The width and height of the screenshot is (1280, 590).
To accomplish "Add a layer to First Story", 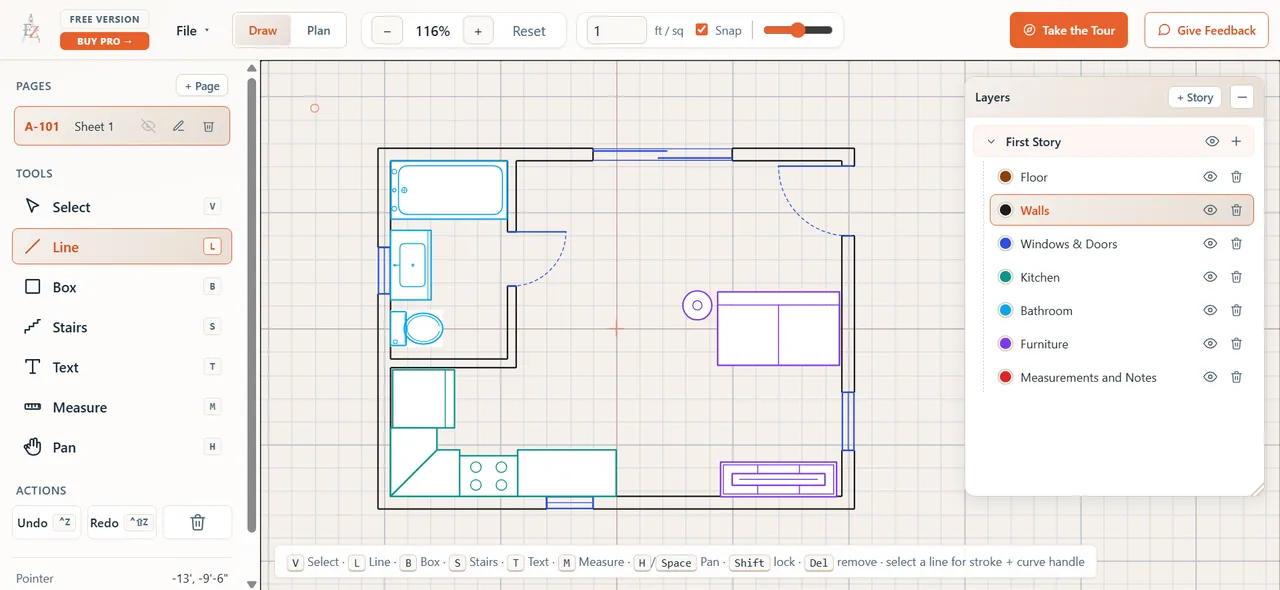I will click(1236, 142).
